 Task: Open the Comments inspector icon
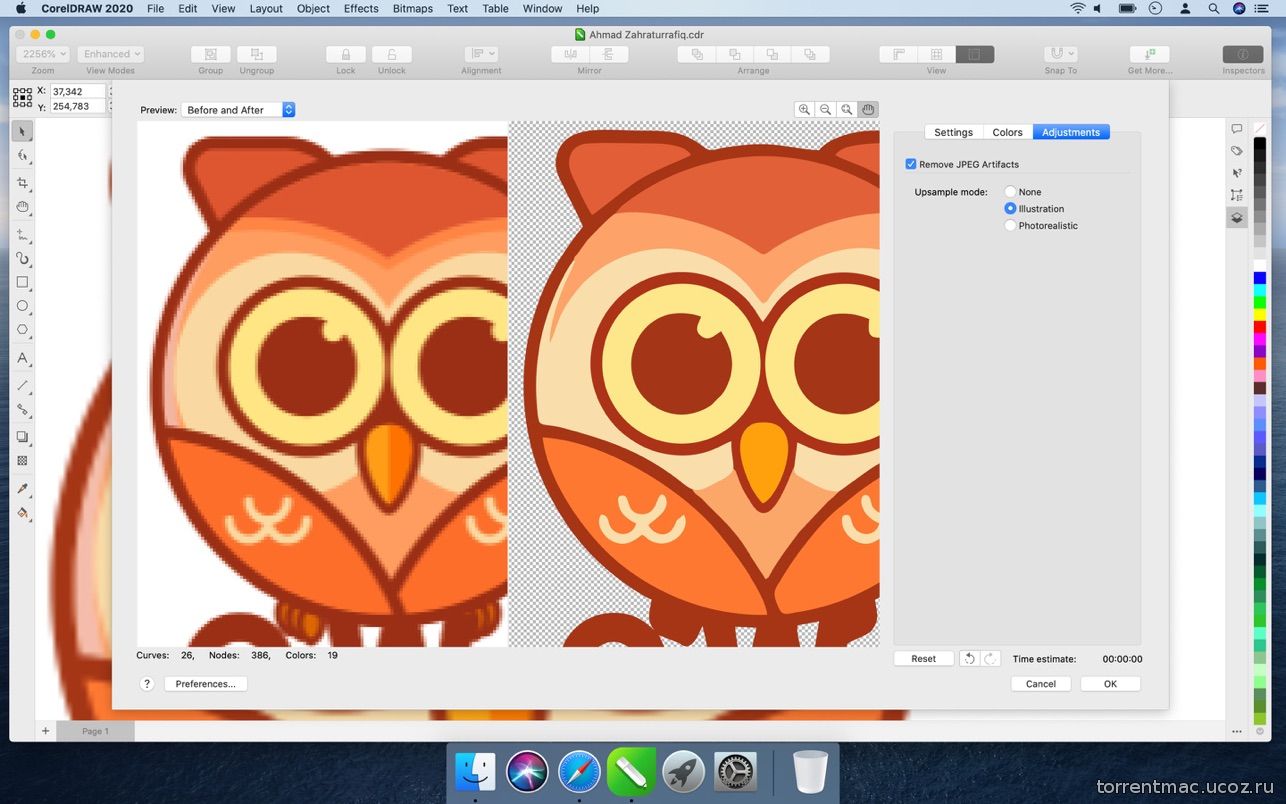pos(1237,129)
